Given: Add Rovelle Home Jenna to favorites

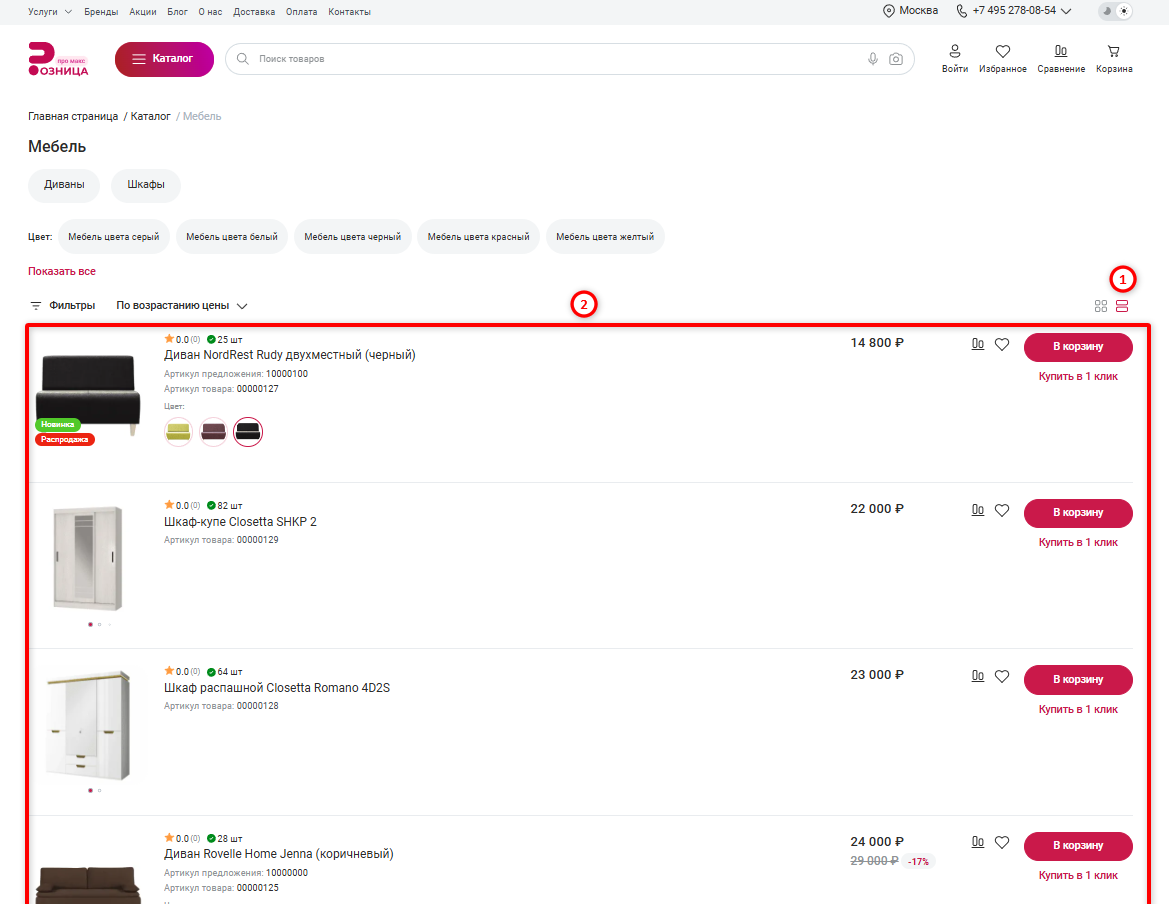Looking at the screenshot, I should 1002,843.
